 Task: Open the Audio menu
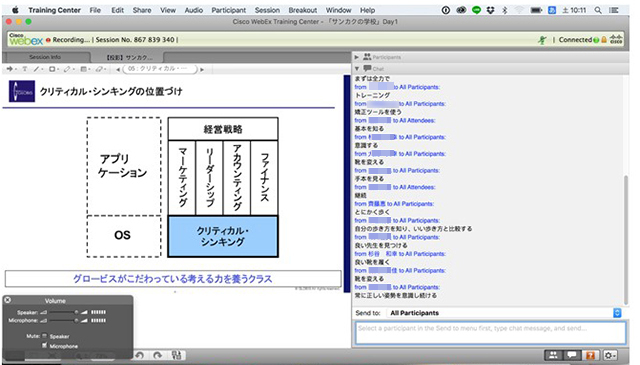coord(193,10)
